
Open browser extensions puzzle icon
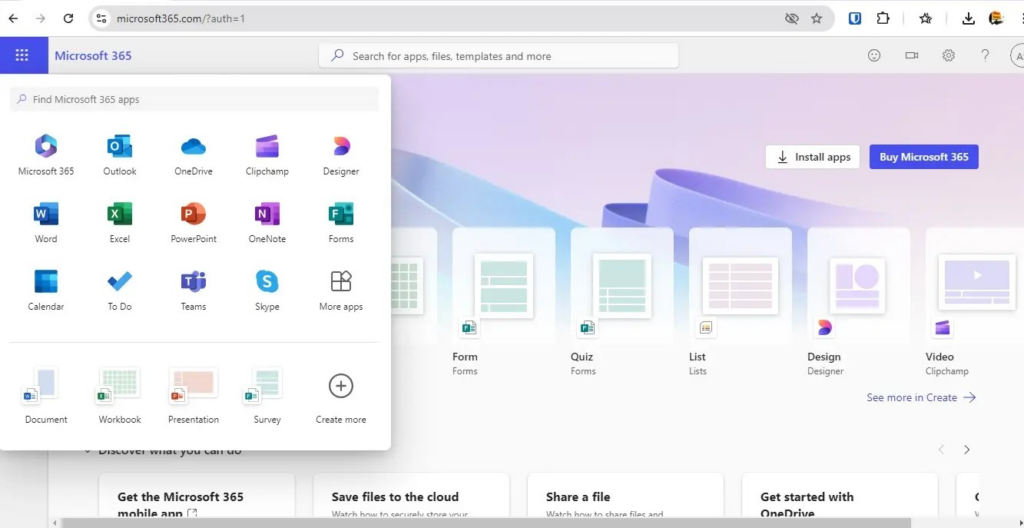[x=883, y=18]
